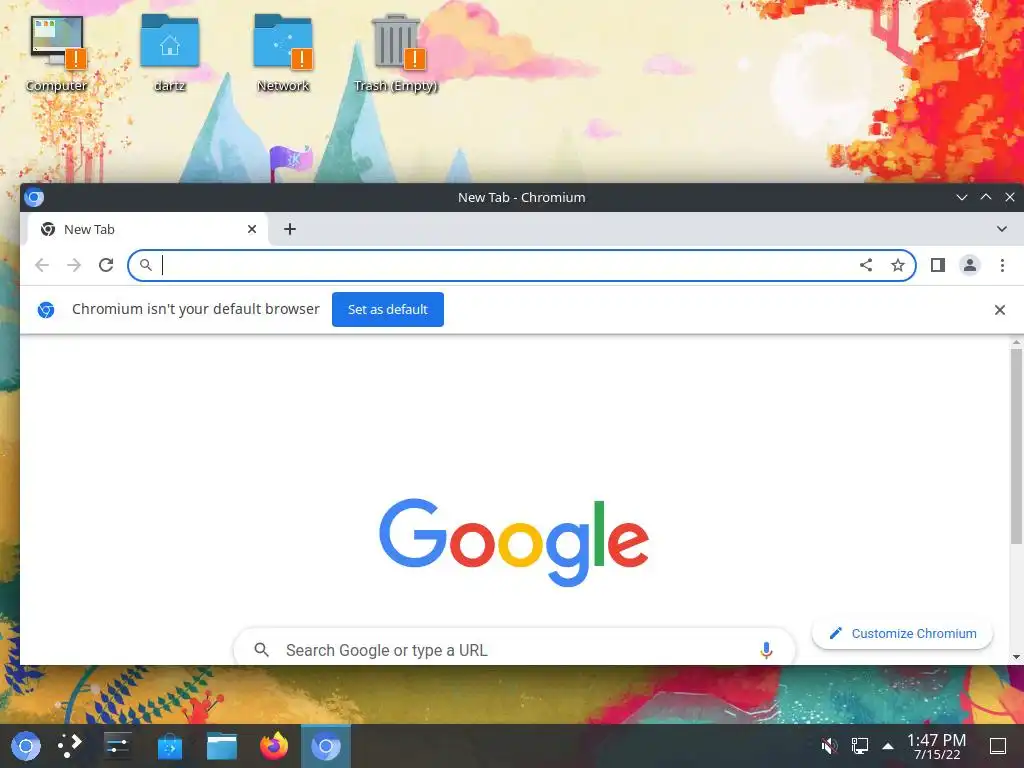Click the activities/pager taskbar icon
This screenshot has width=1024, height=768.
tap(69, 746)
